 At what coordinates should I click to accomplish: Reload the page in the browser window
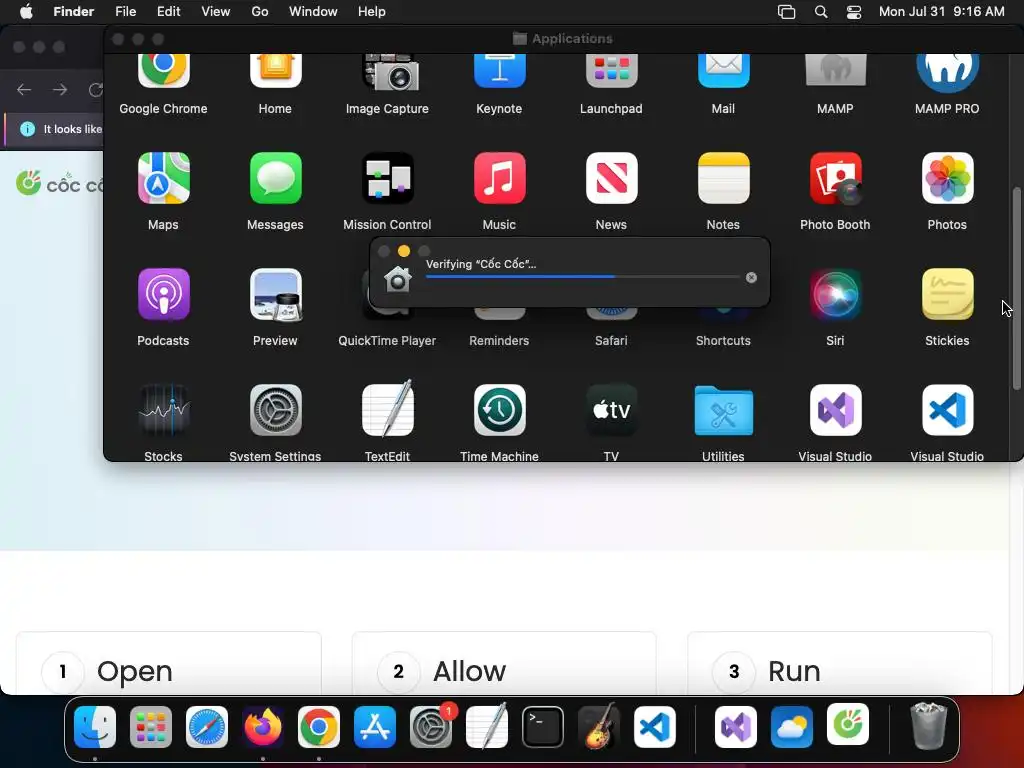coord(96,89)
